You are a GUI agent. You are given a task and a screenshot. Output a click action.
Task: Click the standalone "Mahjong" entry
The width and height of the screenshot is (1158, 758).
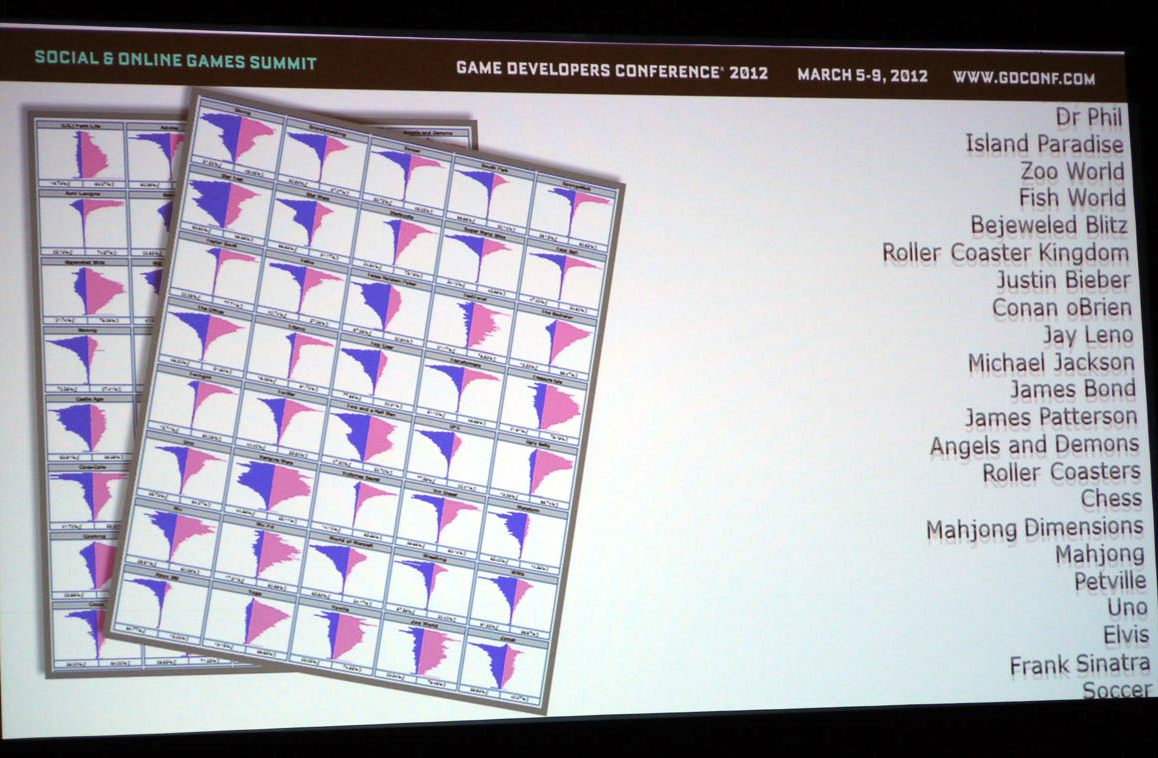(1100, 554)
